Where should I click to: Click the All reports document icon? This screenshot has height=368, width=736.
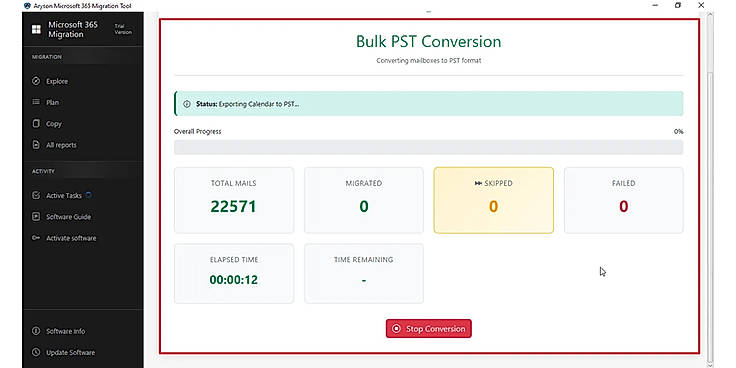click(x=36, y=145)
